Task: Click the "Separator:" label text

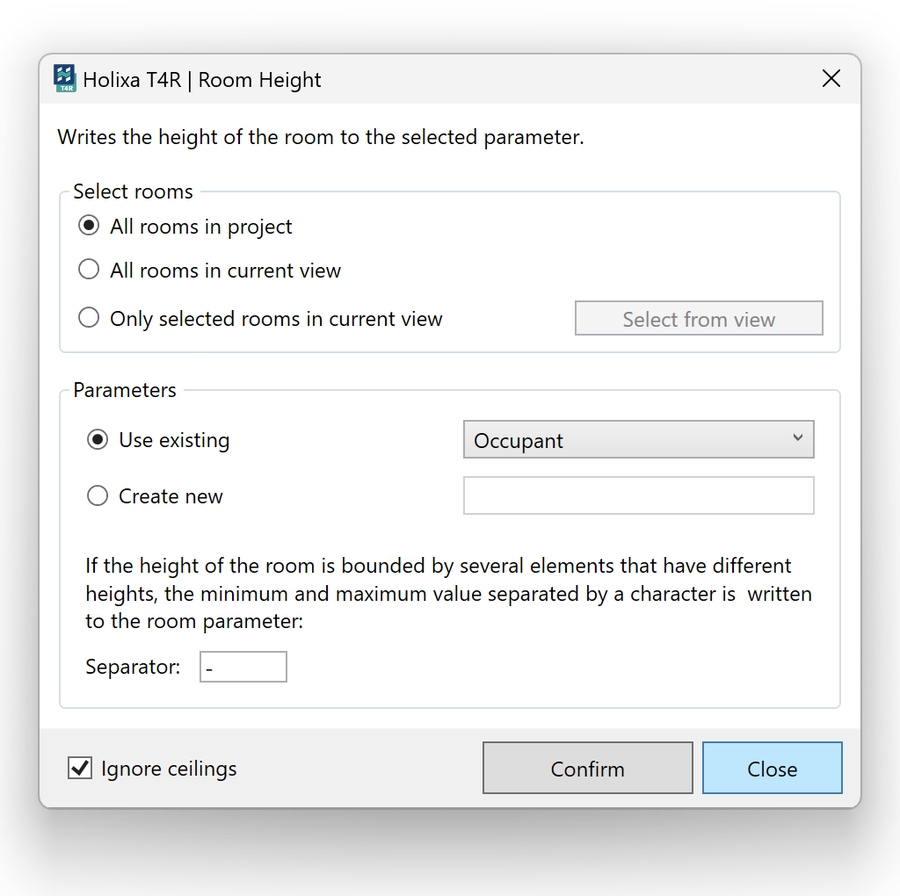Action: pyautogui.click(x=133, y=667)
